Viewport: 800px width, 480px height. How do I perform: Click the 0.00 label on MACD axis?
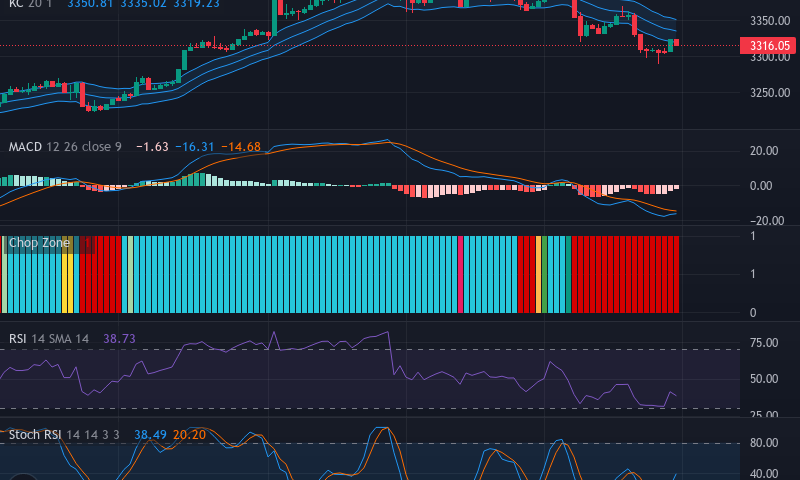761,186
